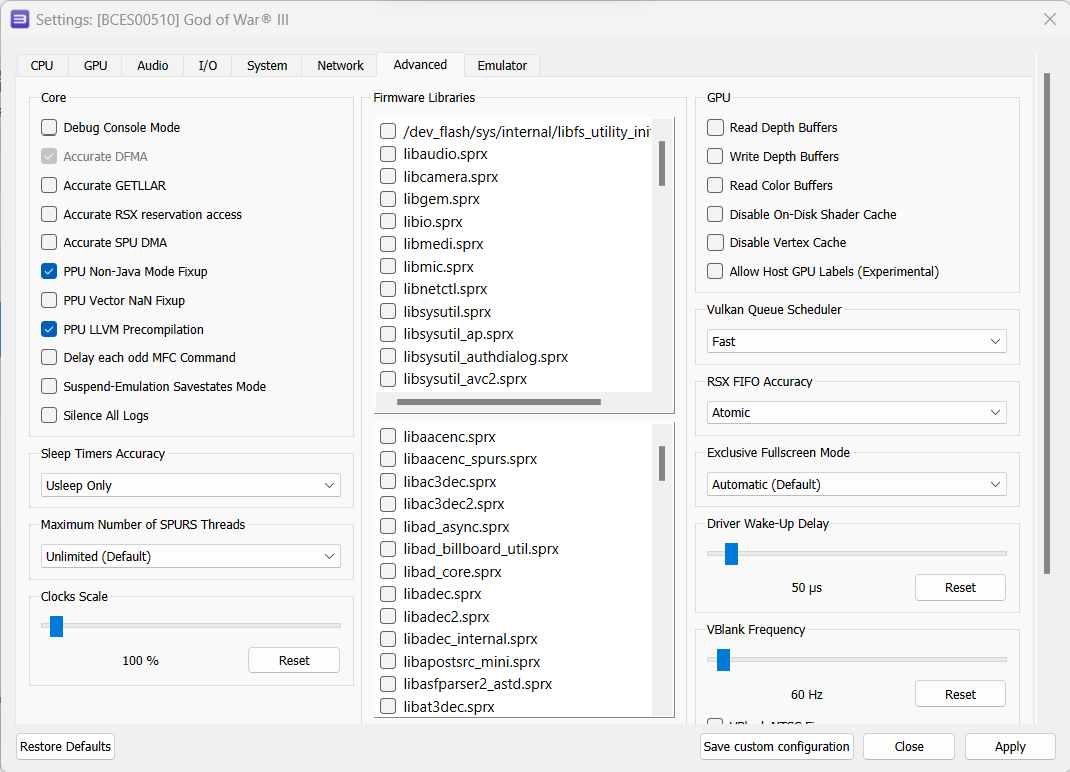Check libsysutil.sprx library

coord(388,312)
